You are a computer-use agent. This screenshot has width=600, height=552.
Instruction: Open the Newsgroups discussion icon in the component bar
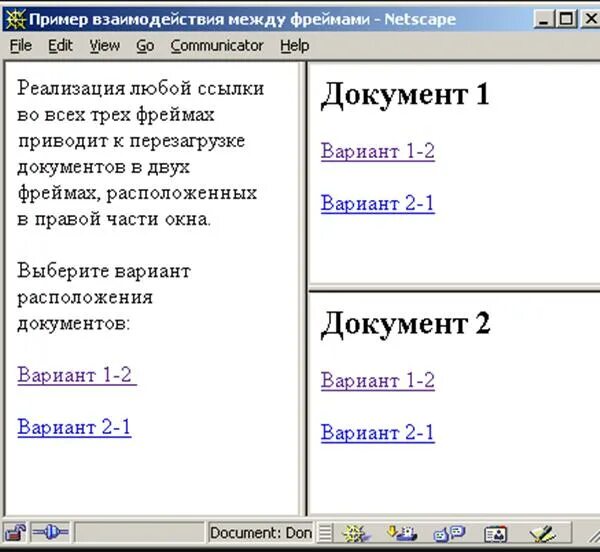449,533
